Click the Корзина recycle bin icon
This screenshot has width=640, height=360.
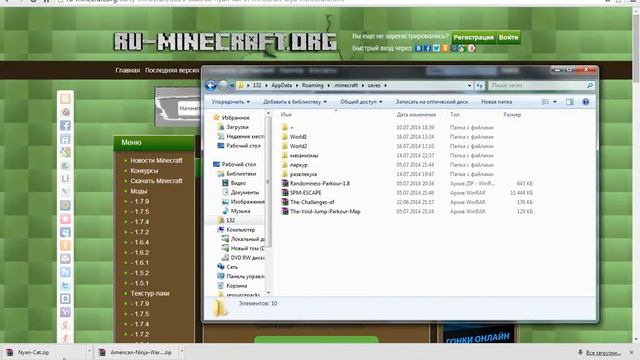(x=220, y=286)
